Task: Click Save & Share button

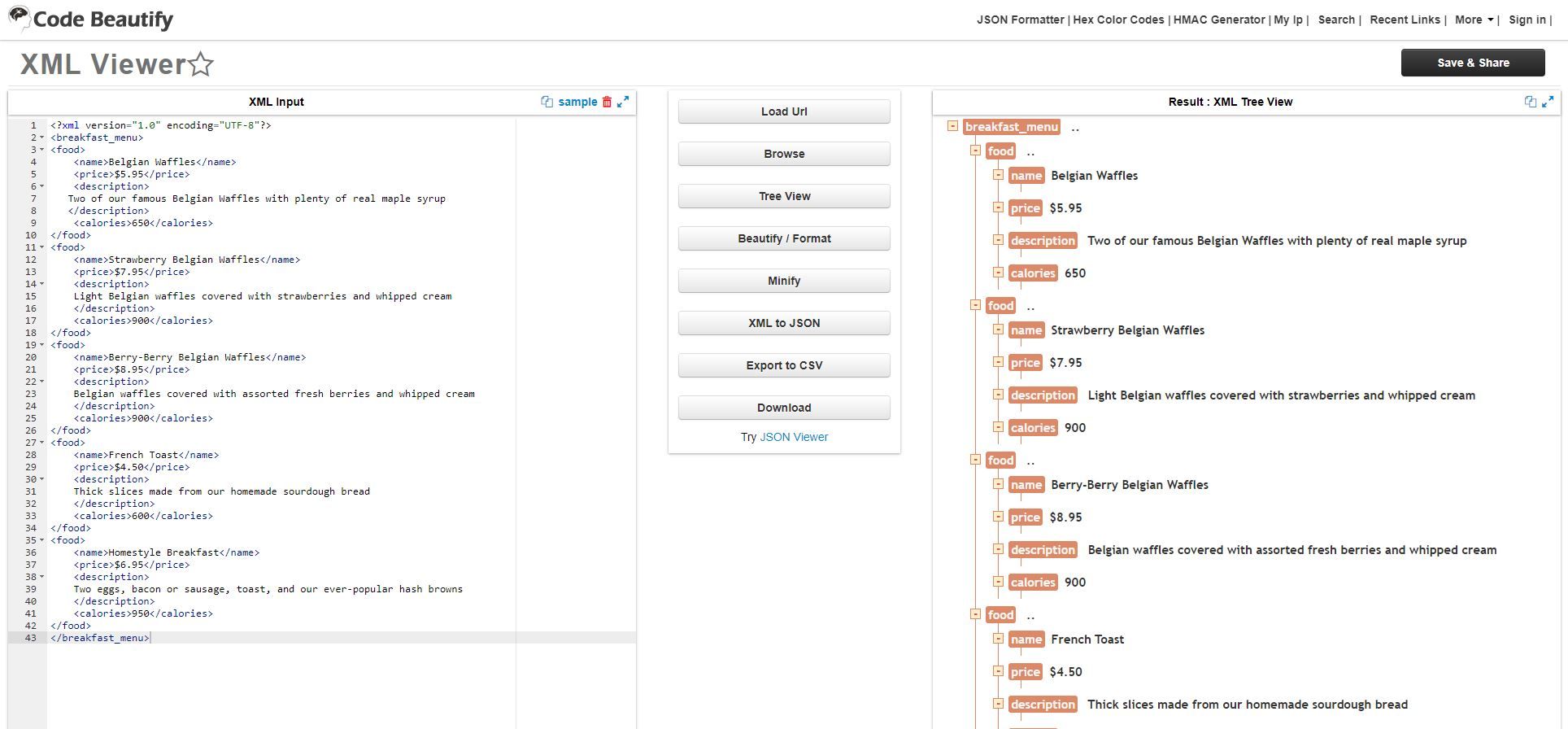Action: [1473, 63]
